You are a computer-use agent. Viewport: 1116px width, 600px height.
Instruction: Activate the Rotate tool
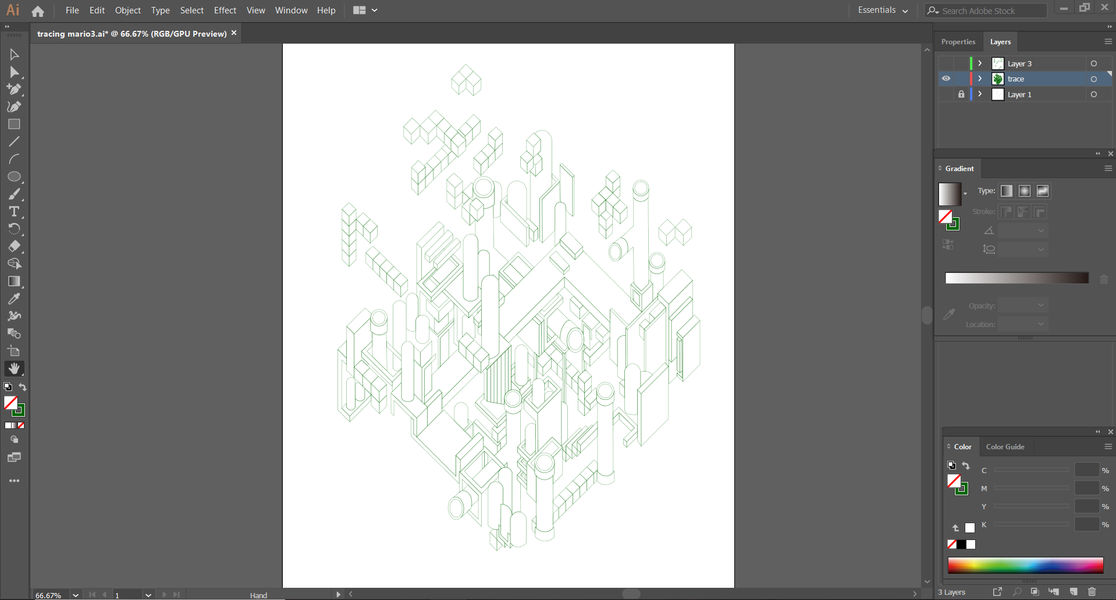[14, 229]
